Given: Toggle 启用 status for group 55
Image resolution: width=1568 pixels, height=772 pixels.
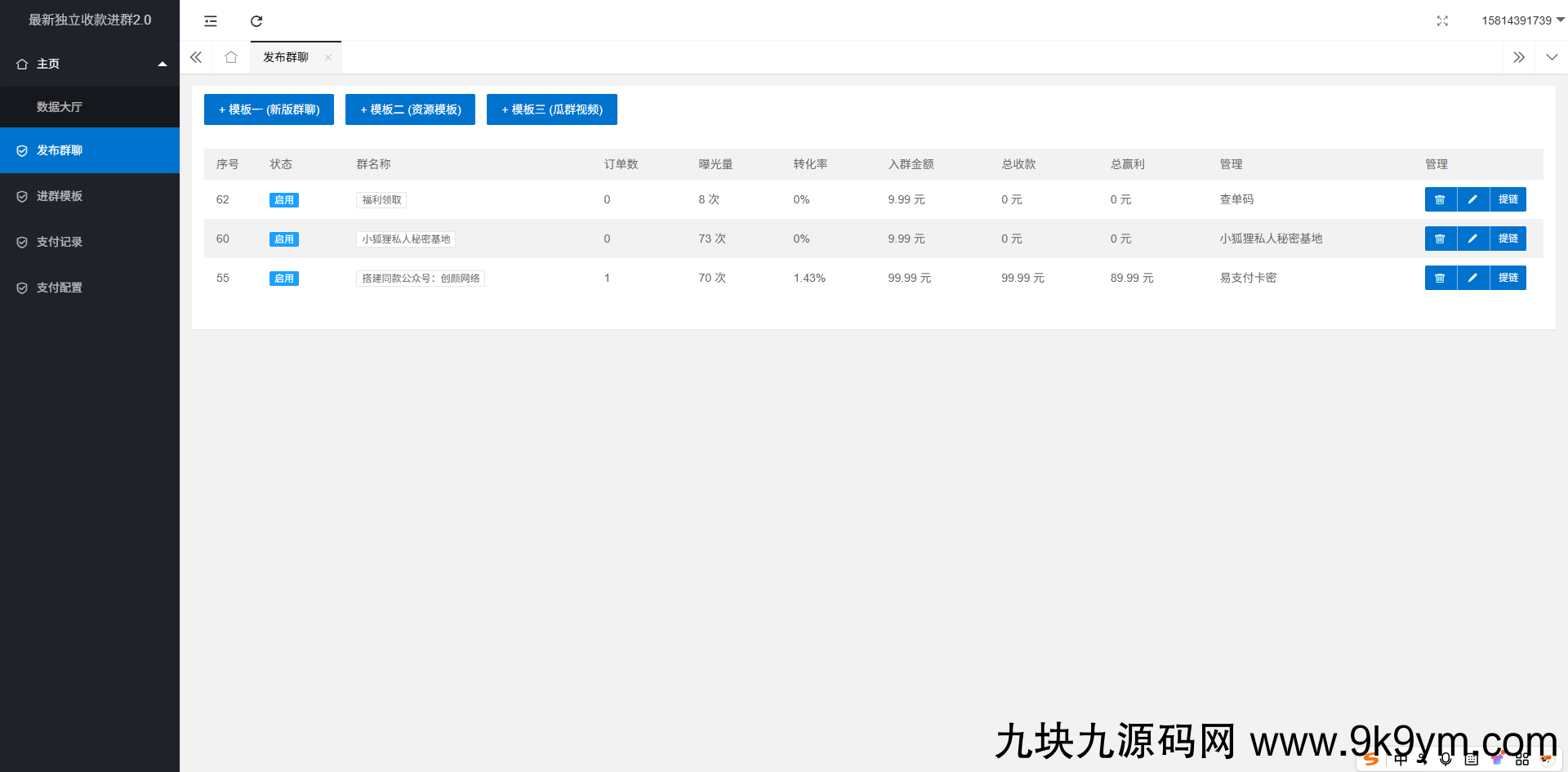Looking at the screenshot, I should (x=283, y=278).
